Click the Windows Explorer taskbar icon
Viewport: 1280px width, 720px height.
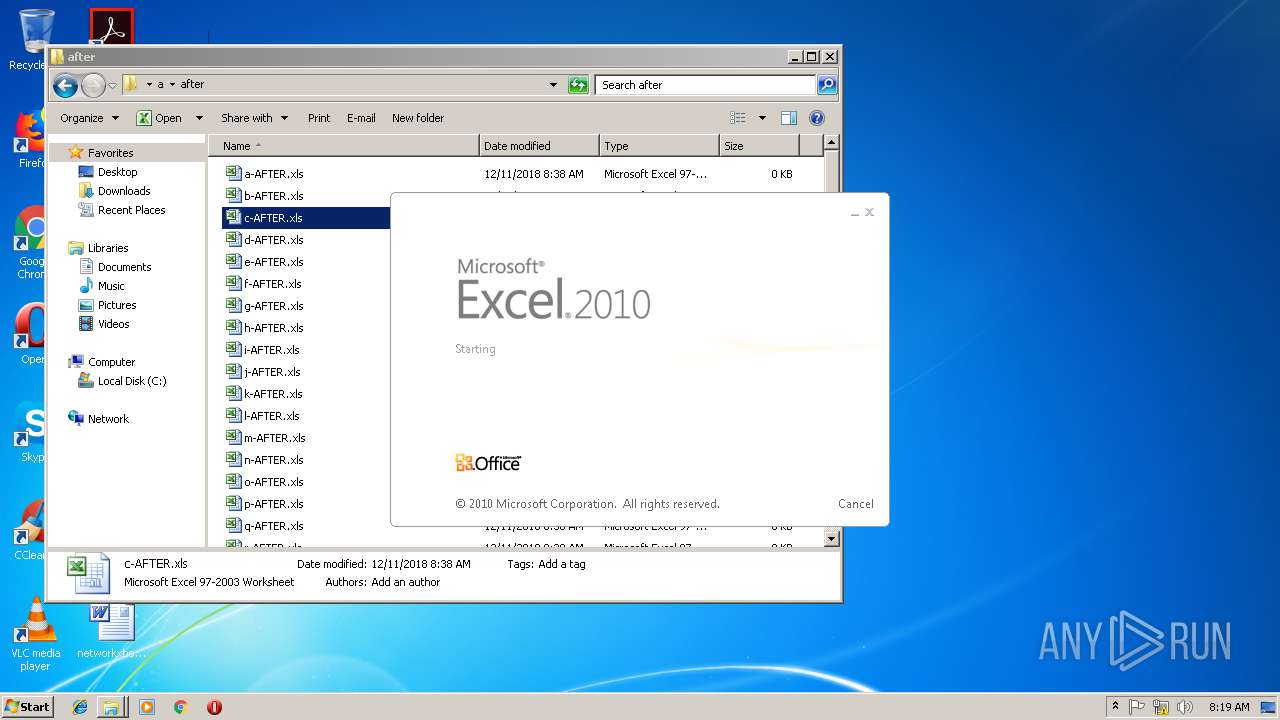(x=111, y=707)
